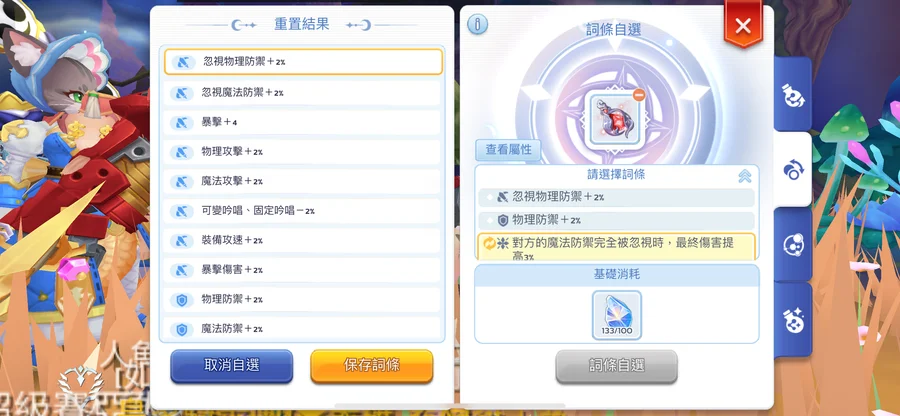The width and height of the screenshot is (900, 416).
Task: Select 魔法防禦+2% shield entry in results
Action: click(303, 329)
